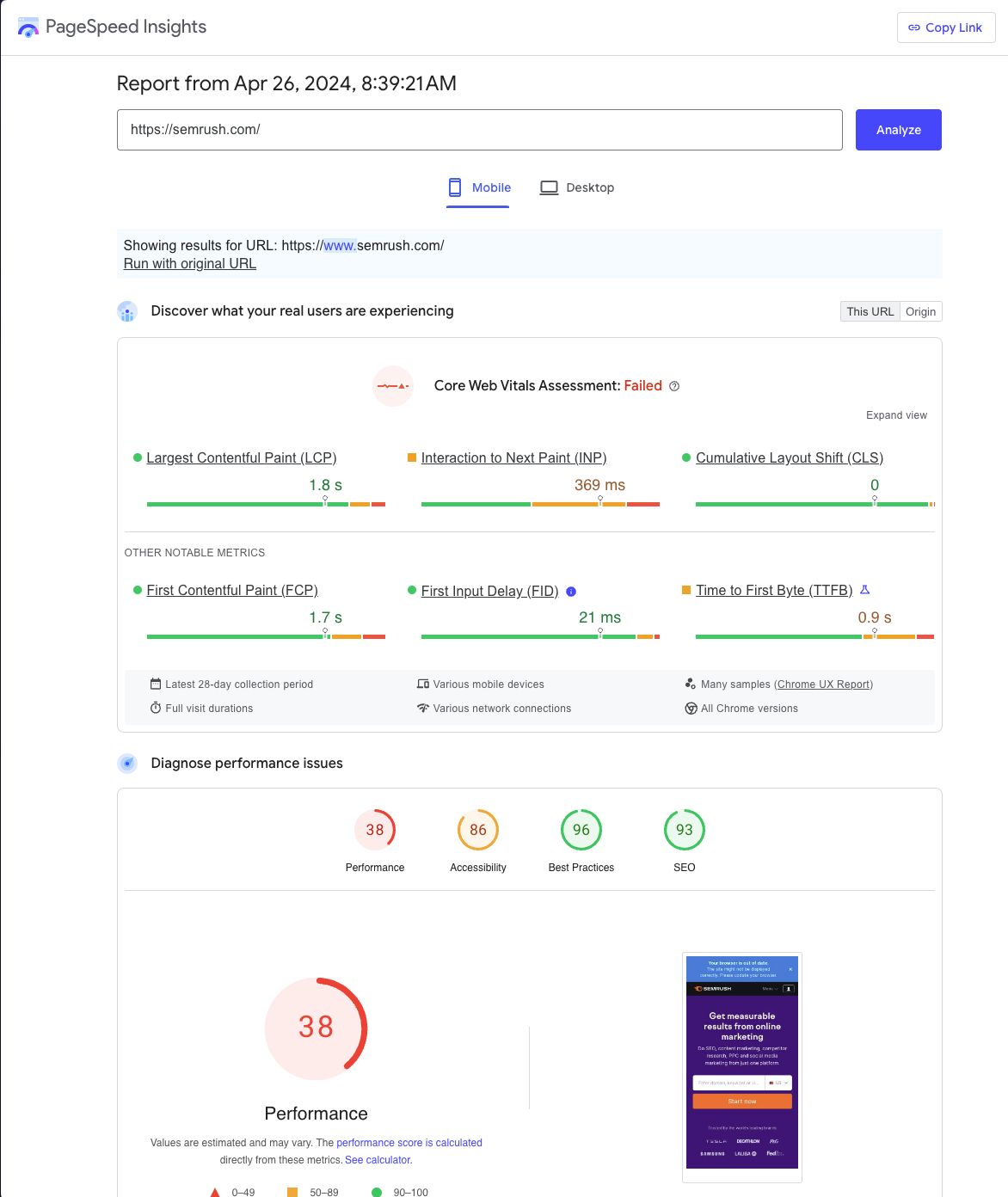Click the PageSpeed Insights logo icon
Screen dimensions: 1008x1197
tap(28, 28)
